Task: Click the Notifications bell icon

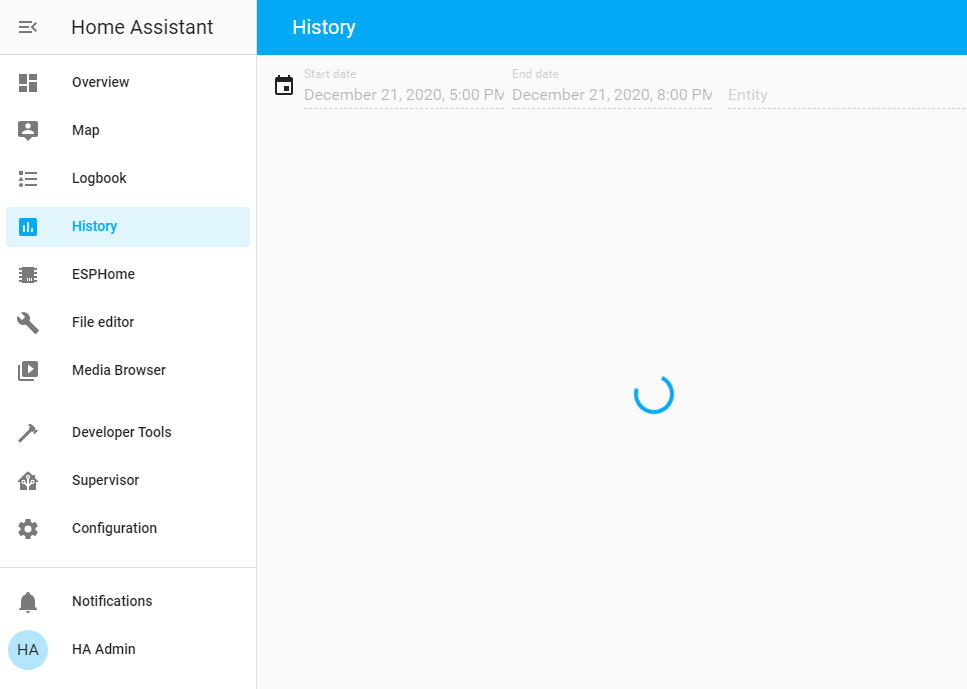Action: 28,601
